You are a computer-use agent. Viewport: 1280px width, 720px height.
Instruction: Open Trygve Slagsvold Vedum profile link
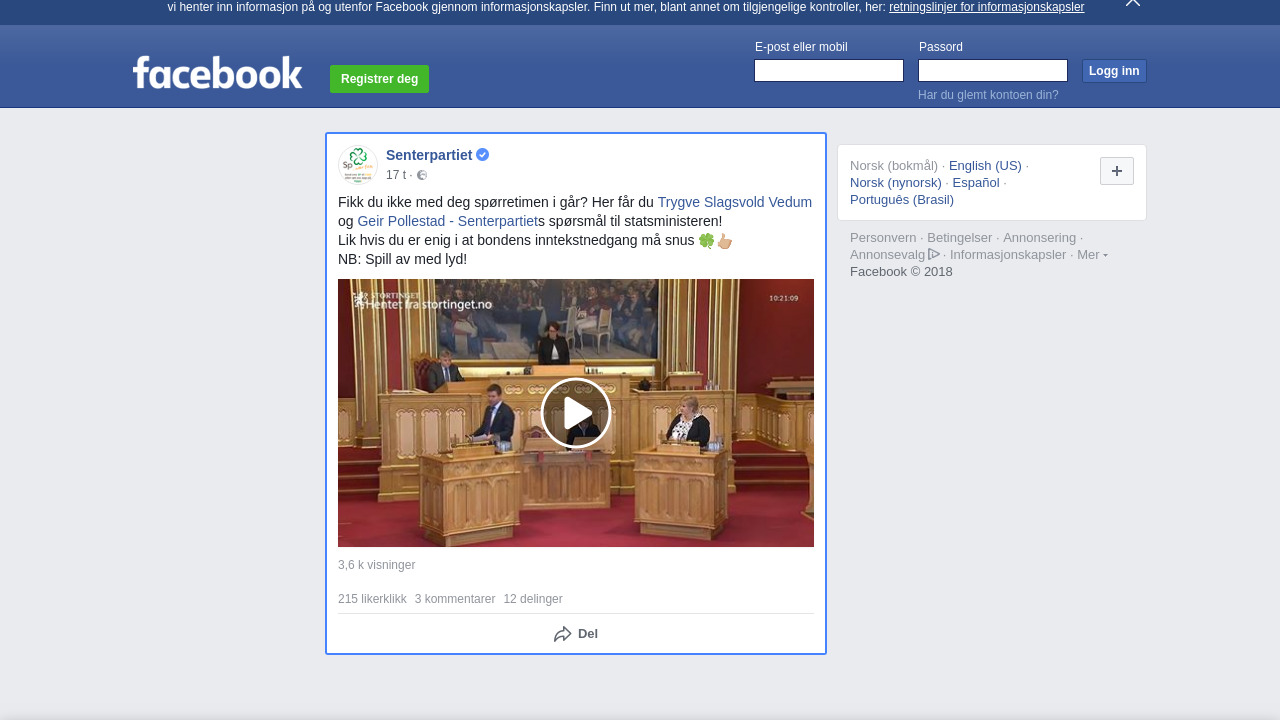735,202
